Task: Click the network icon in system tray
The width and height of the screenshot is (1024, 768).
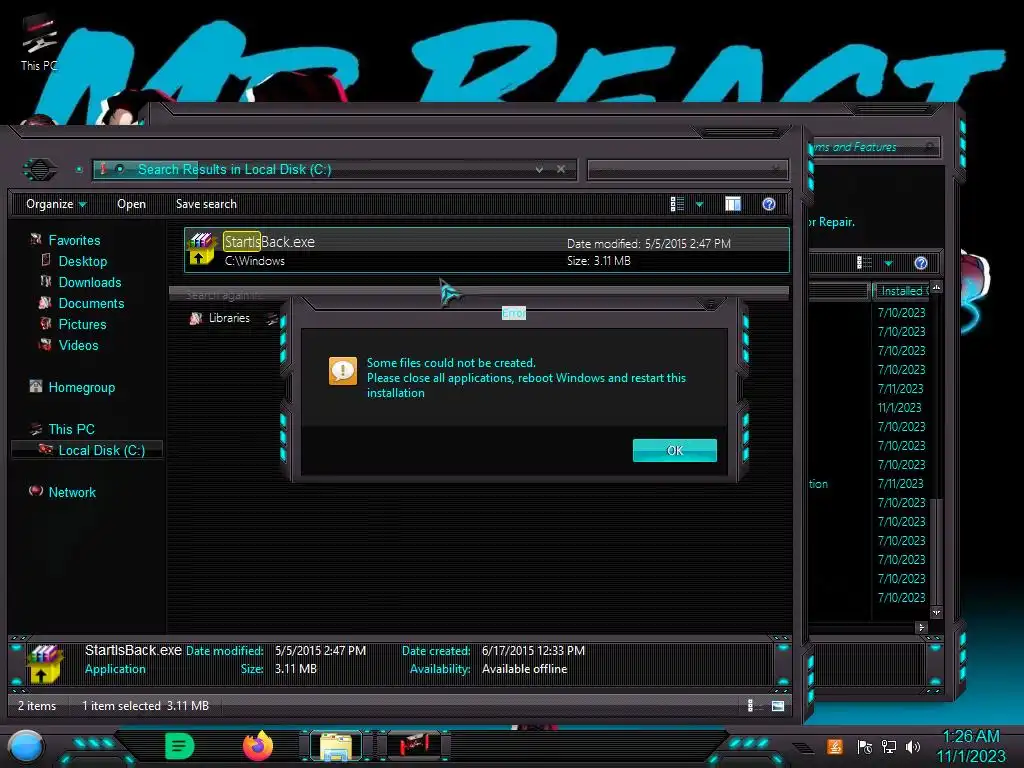Action: (x=888, y=746)
